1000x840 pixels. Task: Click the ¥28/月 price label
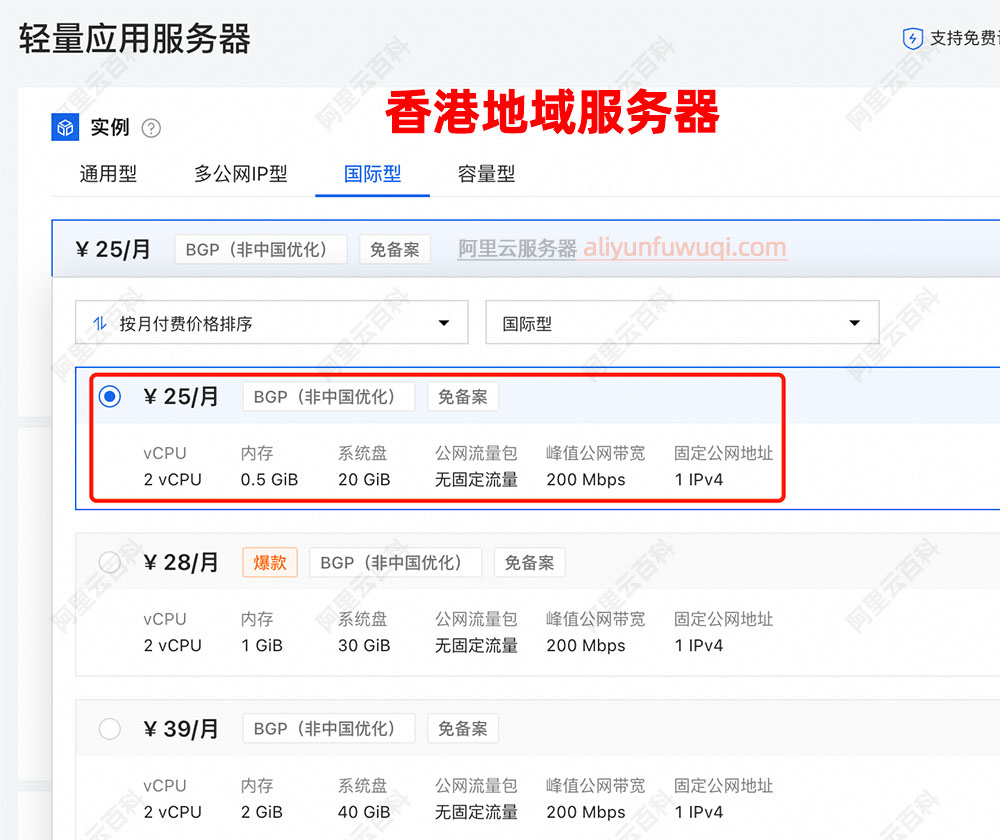click(x=181, y=563)
